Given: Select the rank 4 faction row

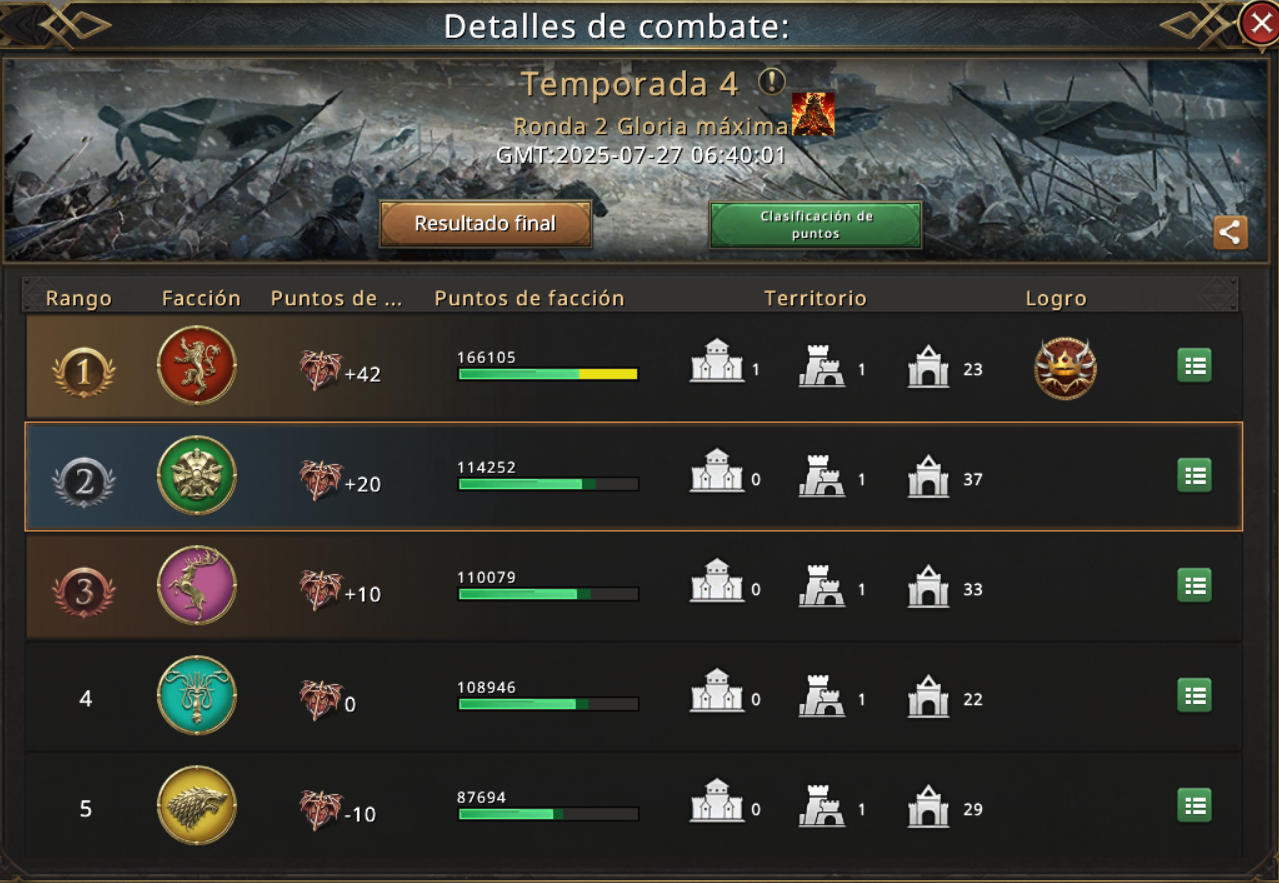Looking at the screenshot, I should (634, 696).
